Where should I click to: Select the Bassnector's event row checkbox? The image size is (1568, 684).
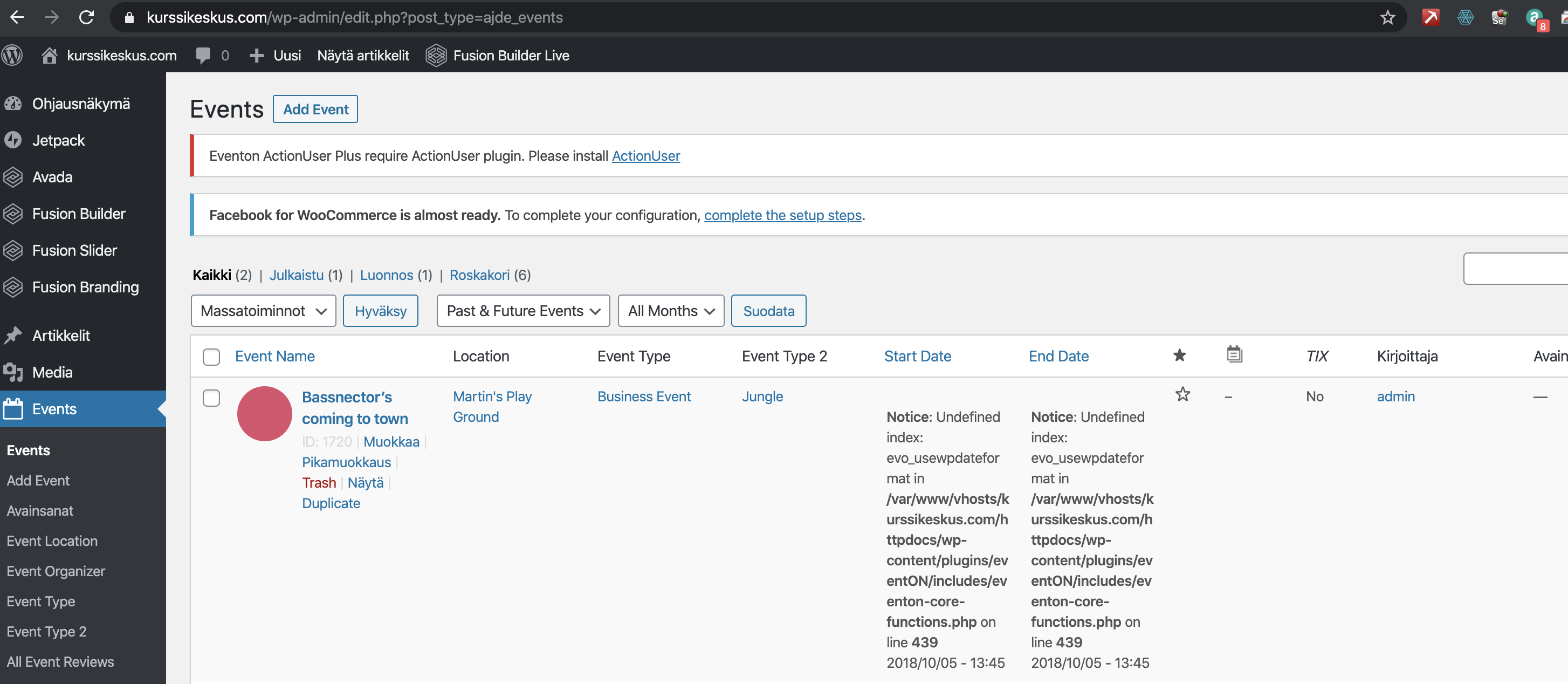211,398
